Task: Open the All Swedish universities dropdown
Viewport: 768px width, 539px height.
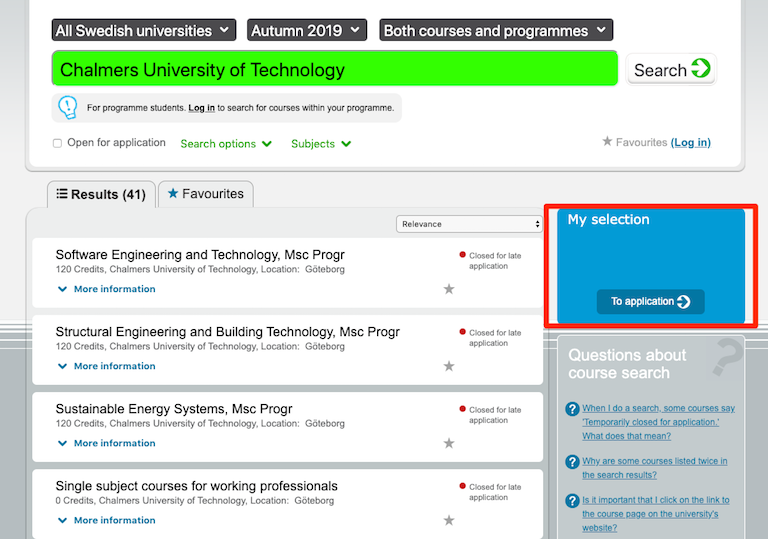Action: coord(144,30)
